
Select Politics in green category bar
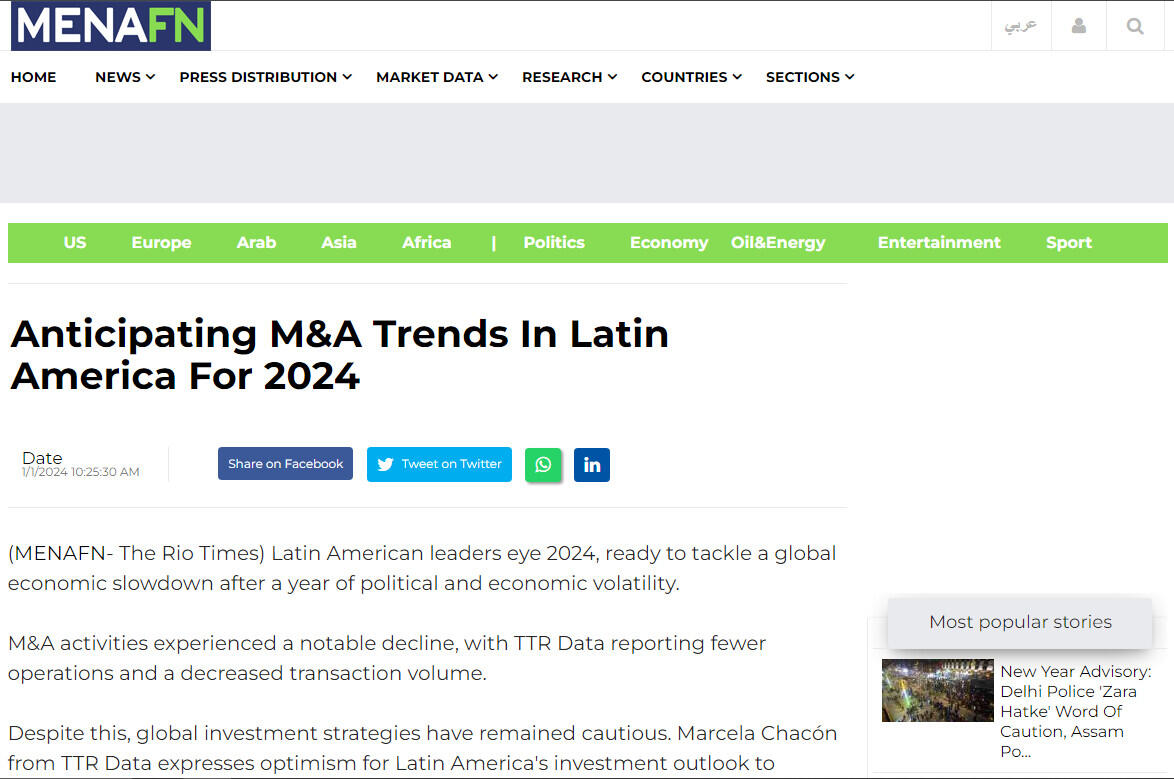553,243
